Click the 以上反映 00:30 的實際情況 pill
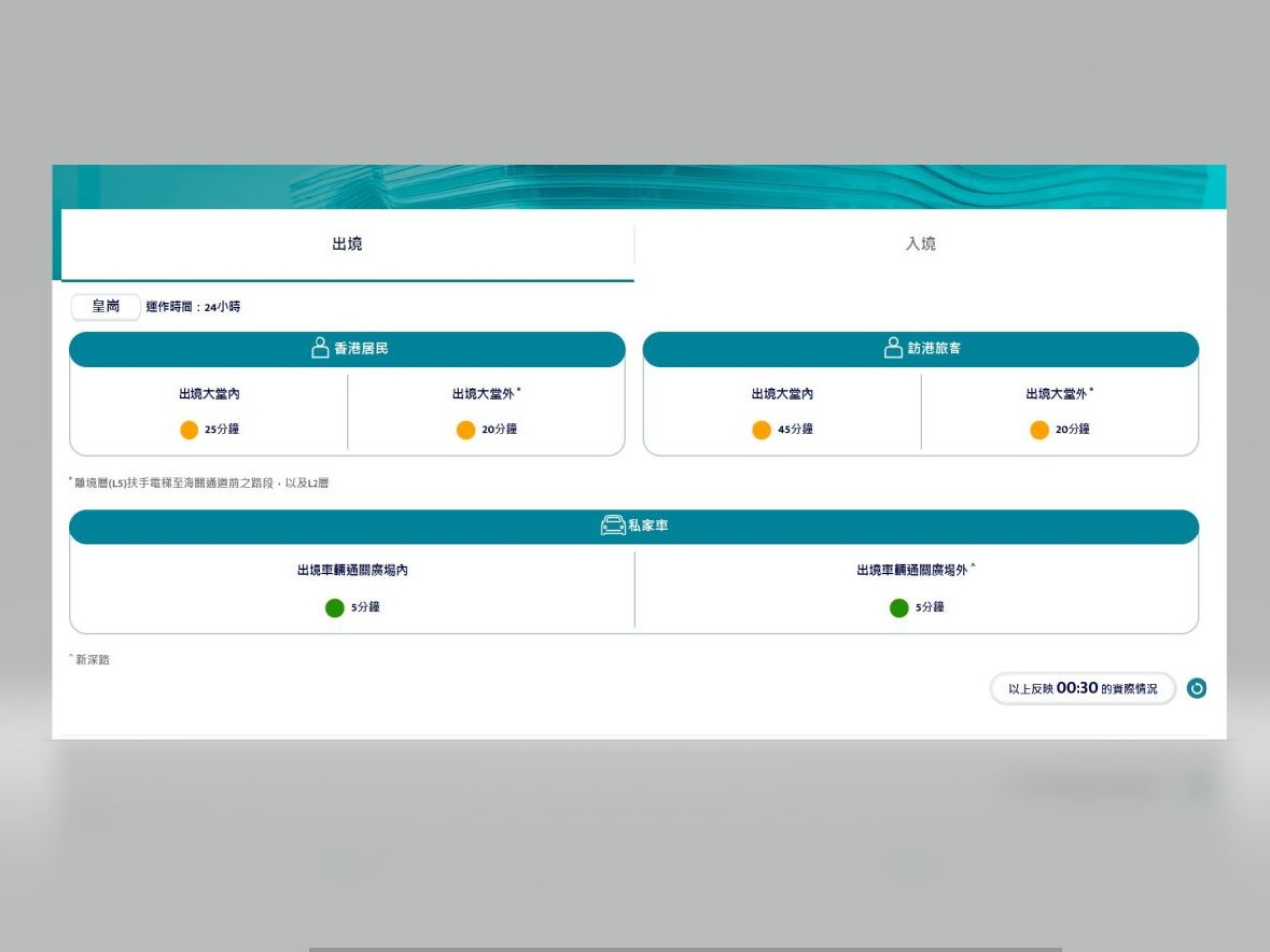The width and height of the screenshot is (1270, 952). coord(1082,688)
